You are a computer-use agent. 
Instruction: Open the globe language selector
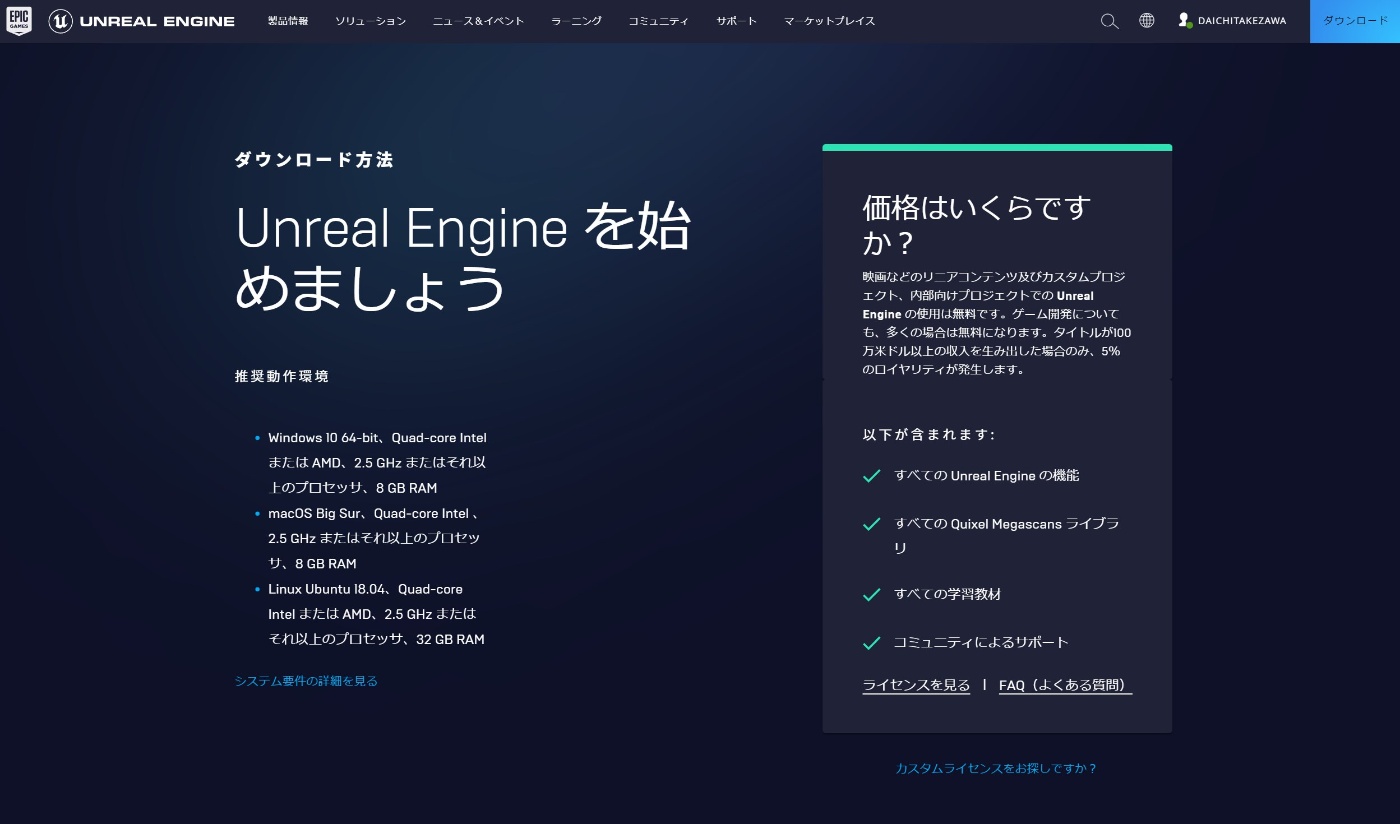[1146, 20]
